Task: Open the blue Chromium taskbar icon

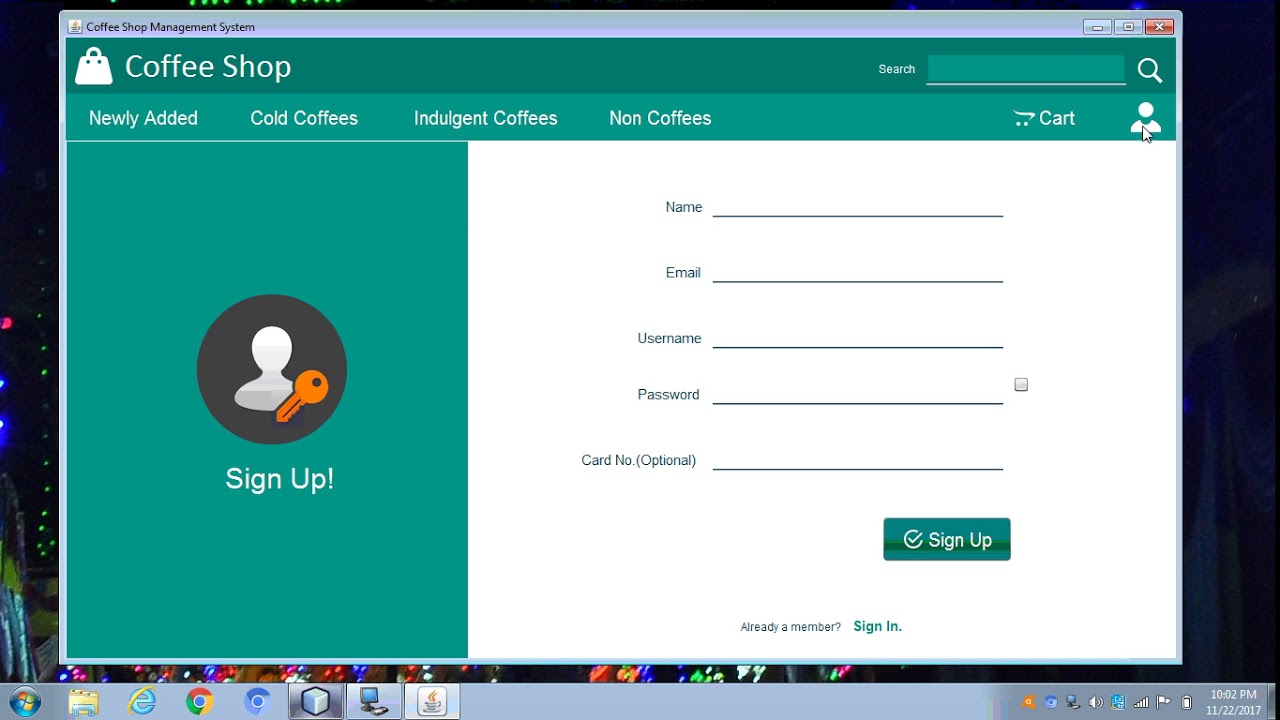Action: [258, 703]
